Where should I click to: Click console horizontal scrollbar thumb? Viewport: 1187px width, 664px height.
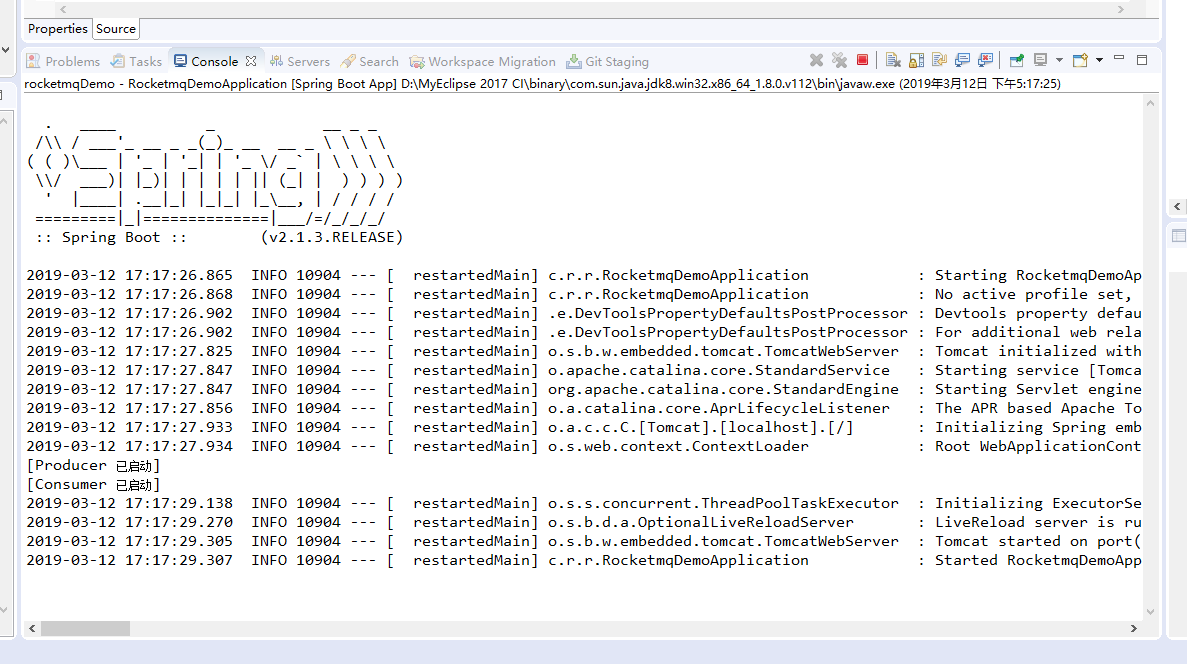click(86, 628)
